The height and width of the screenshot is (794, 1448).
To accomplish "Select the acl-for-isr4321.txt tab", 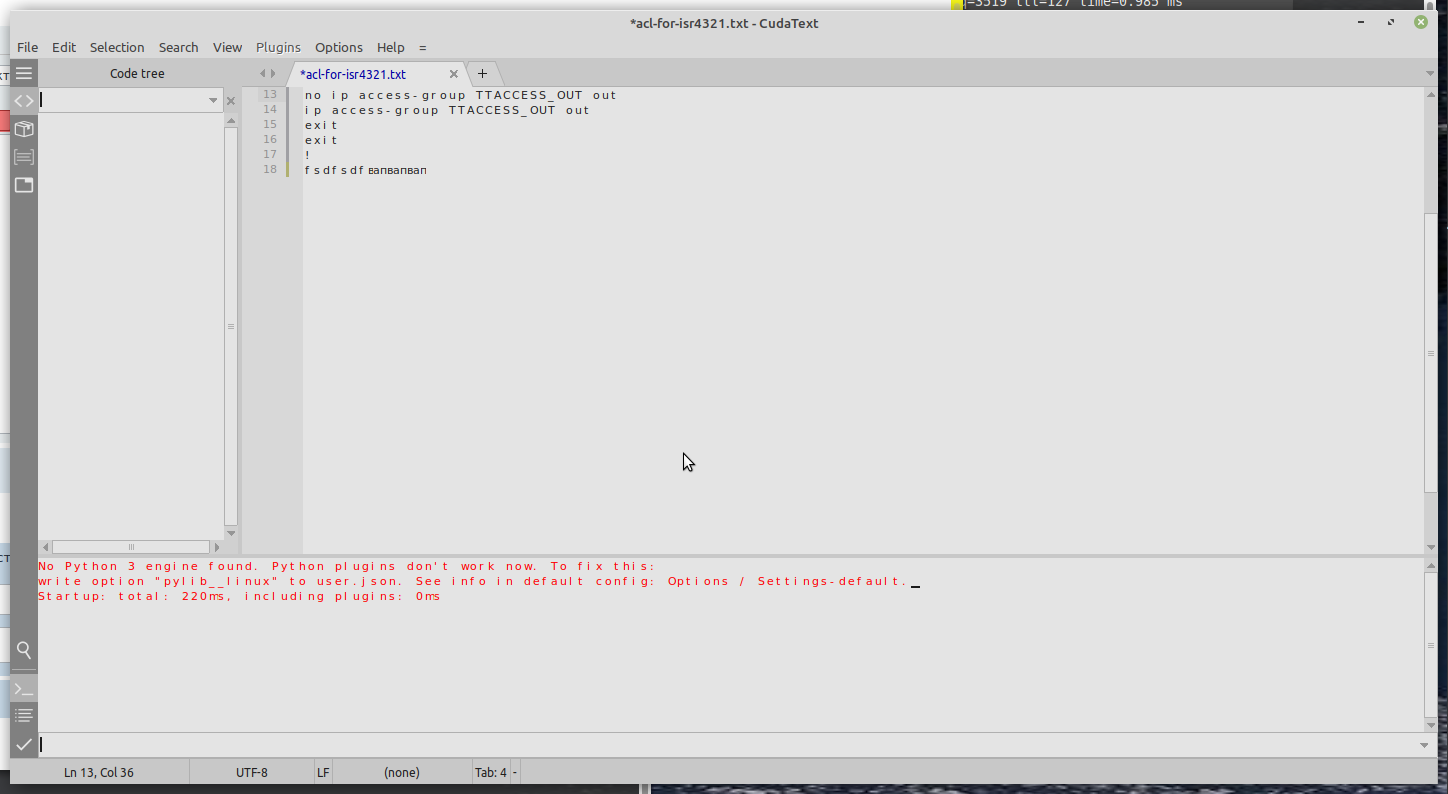I will (353, 74).
